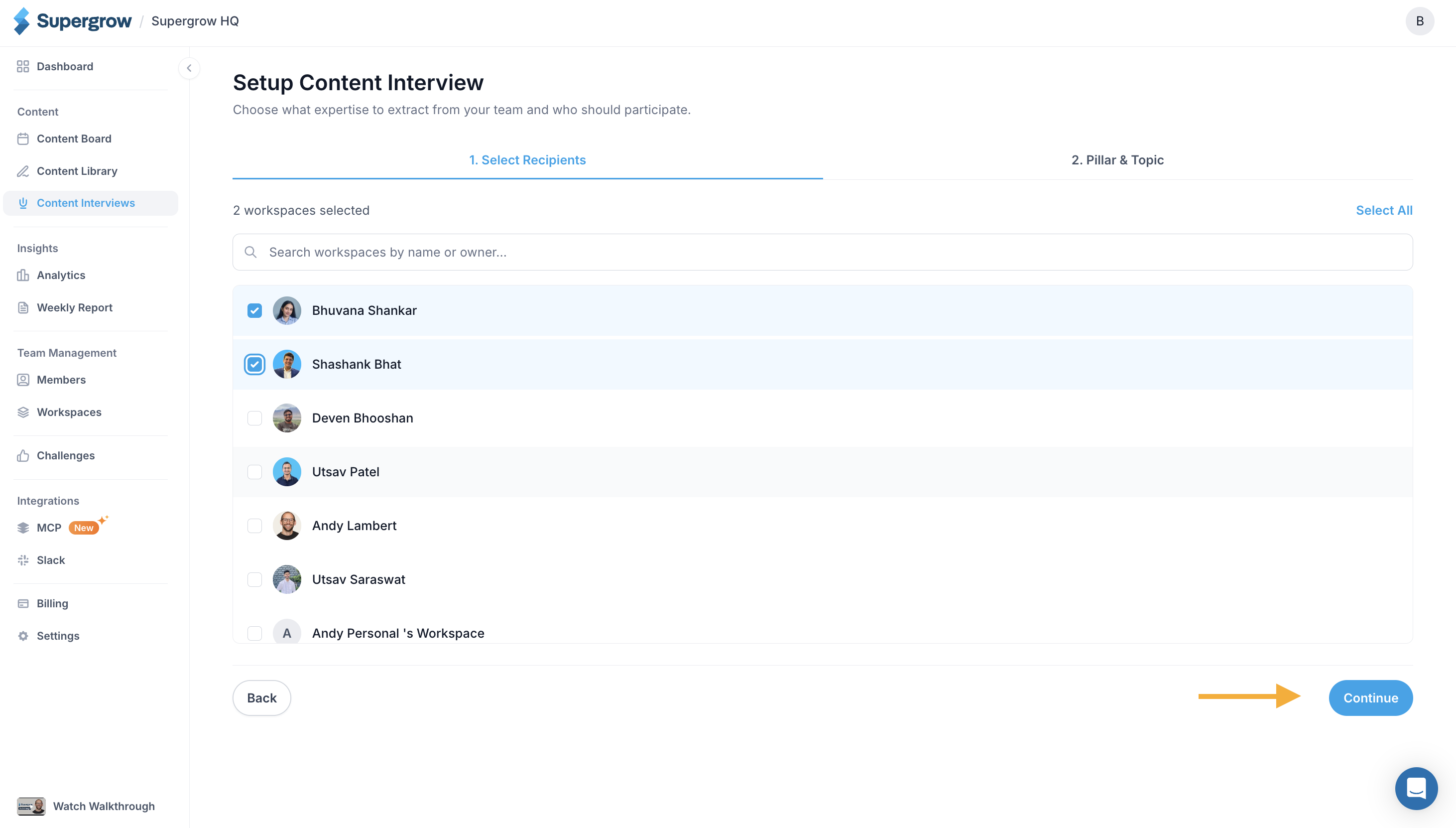Switch to Pillar & Topic tab
The image size is (1456, 828).
[1117, 160]
